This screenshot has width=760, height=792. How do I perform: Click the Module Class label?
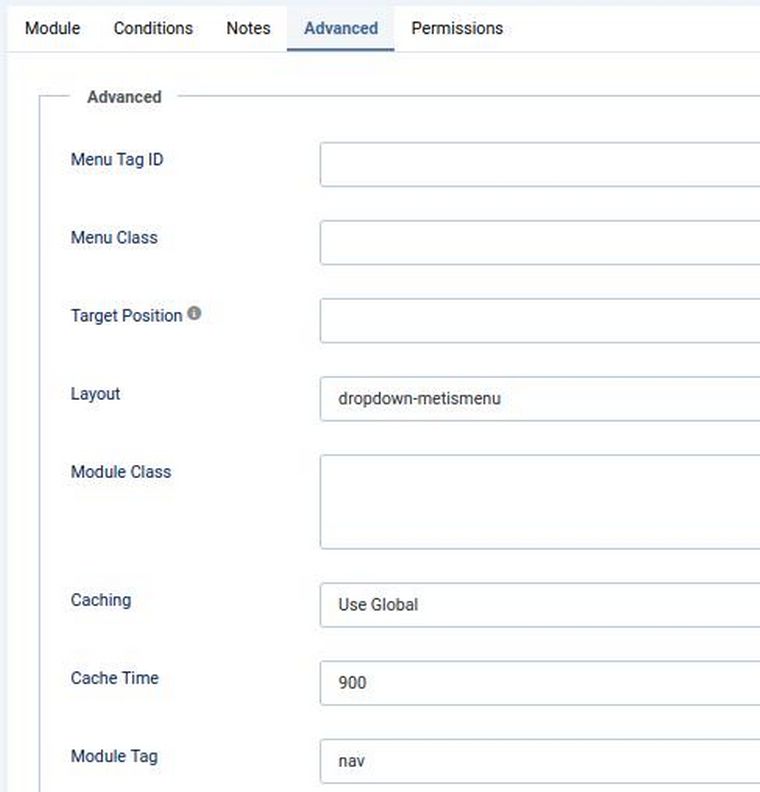(x=121, y=472)
